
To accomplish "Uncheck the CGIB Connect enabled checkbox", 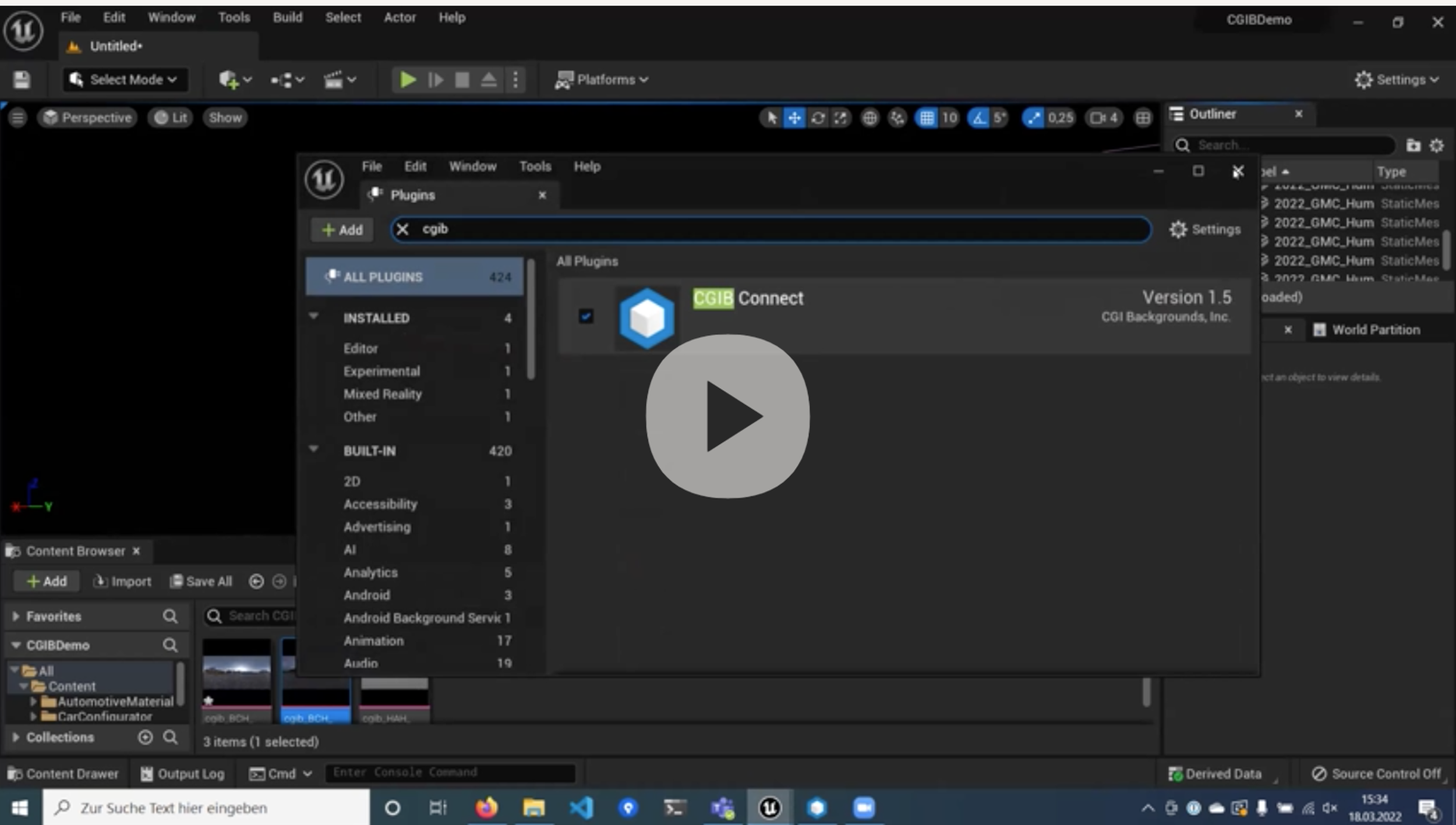I will [x=586, y=316].
